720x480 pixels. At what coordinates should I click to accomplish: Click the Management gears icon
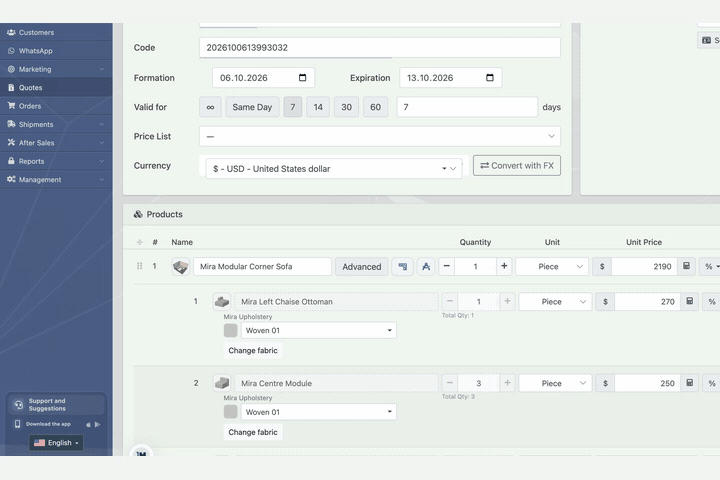tap(11, 179)
